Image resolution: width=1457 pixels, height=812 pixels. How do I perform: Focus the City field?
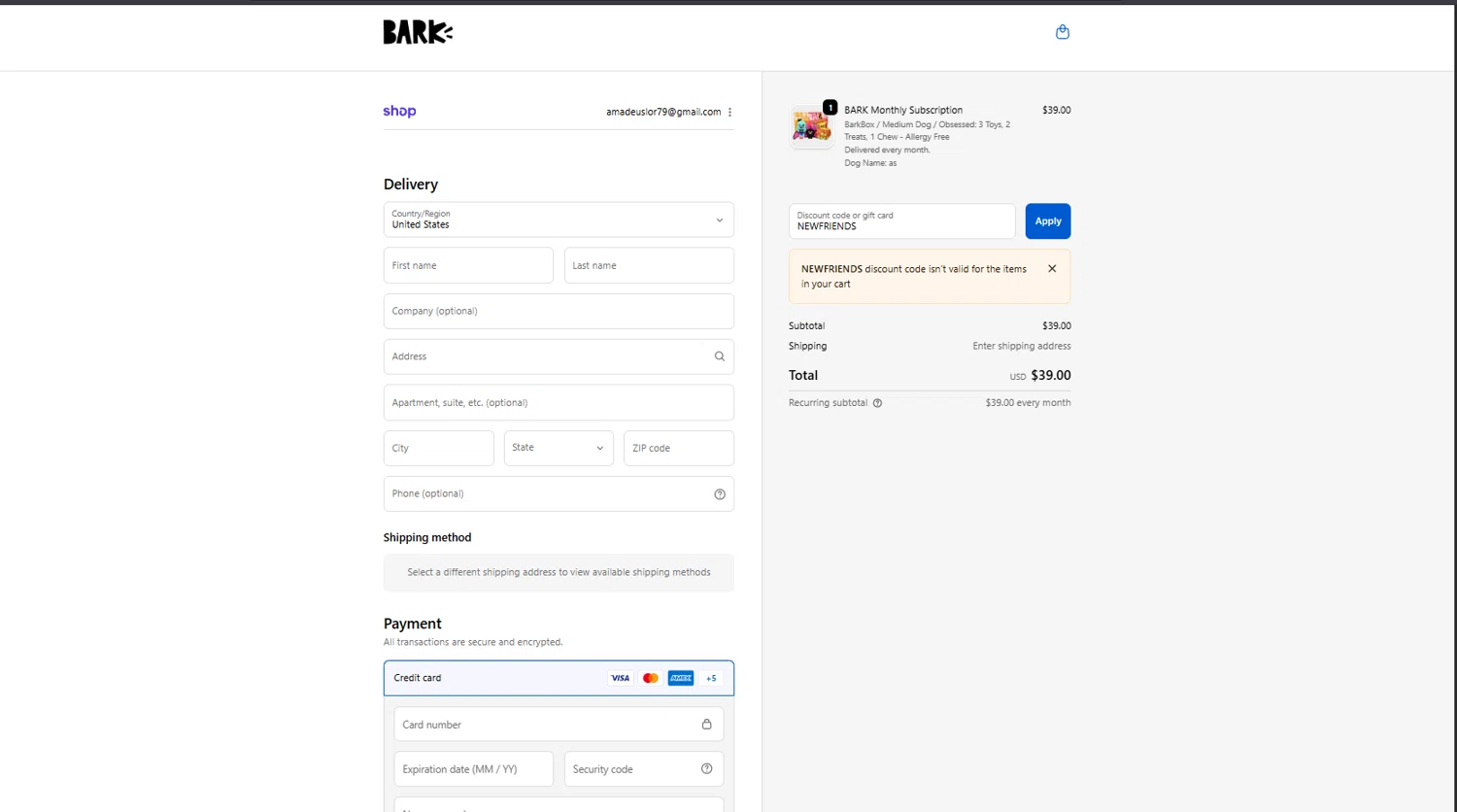click(x=439, y=448)
